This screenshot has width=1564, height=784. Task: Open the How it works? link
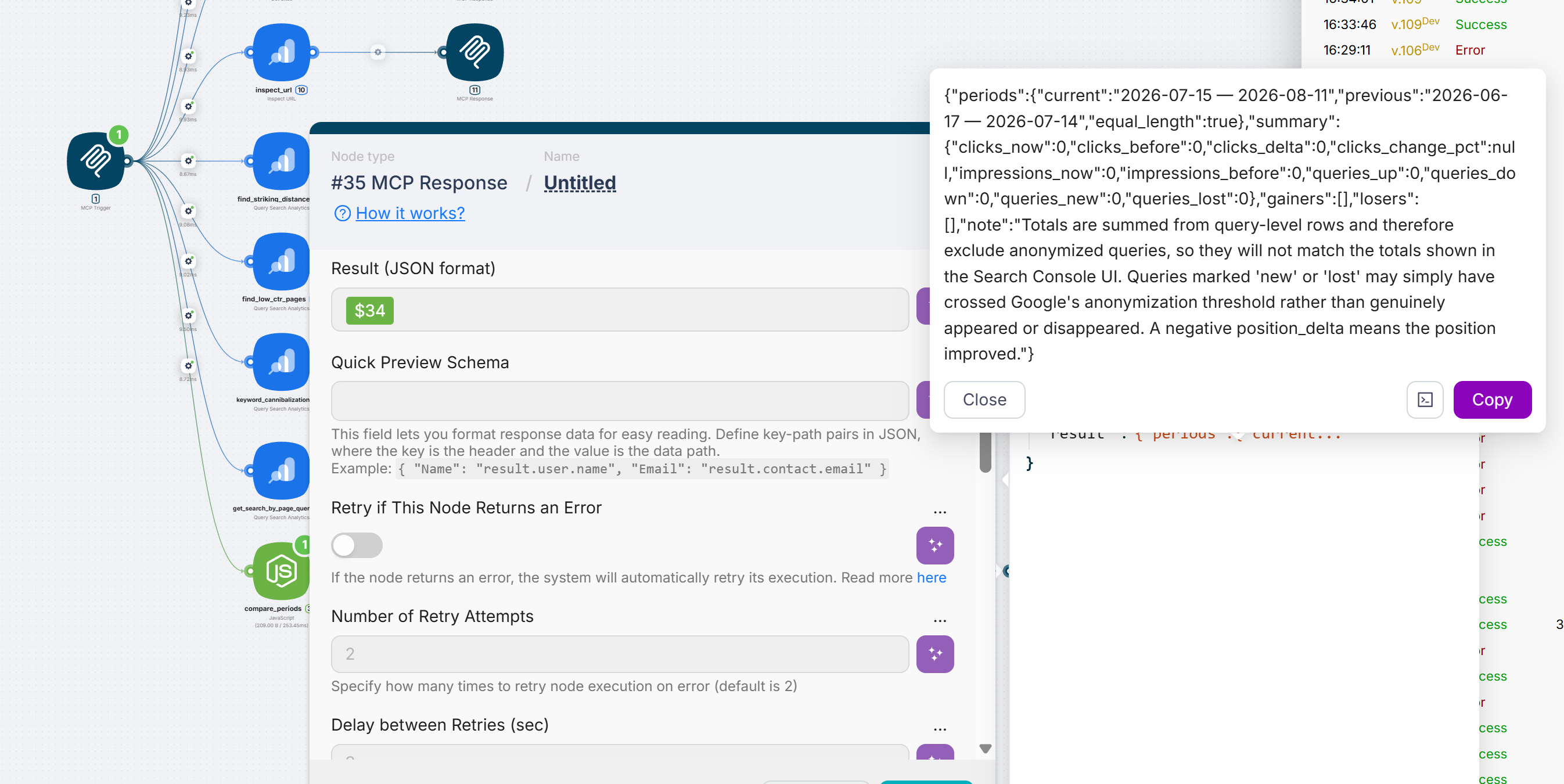click(410, 213)
